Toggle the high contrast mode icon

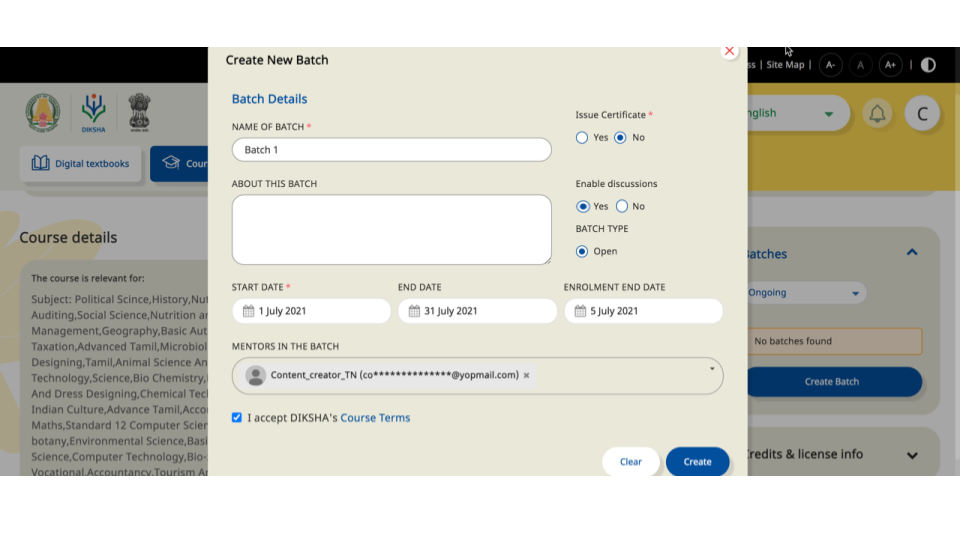pyautogui.click(x=928, y=65)
